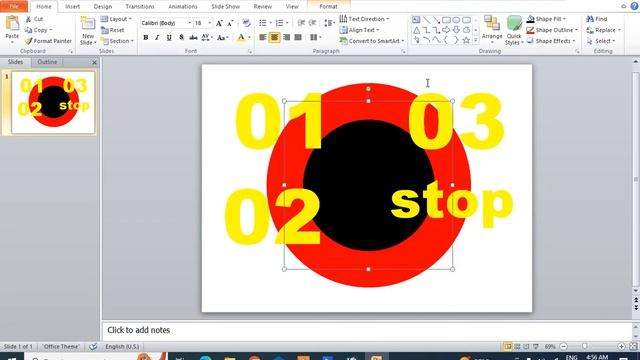Viewport: 640px width, 360px height.
Task: Switch to the Design tab
Action: tap(102, 7)
